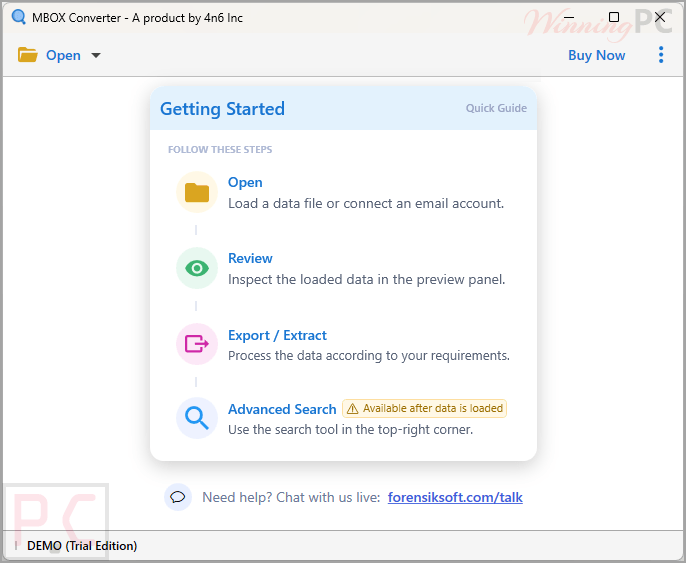Click the 'FOLLOW THESE STEPS' label
Screen dimensions: 686x563
[x=220, y=150]
